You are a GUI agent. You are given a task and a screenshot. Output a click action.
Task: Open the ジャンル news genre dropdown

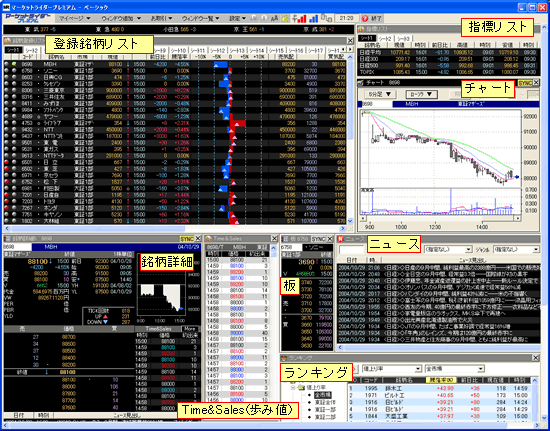516,250
